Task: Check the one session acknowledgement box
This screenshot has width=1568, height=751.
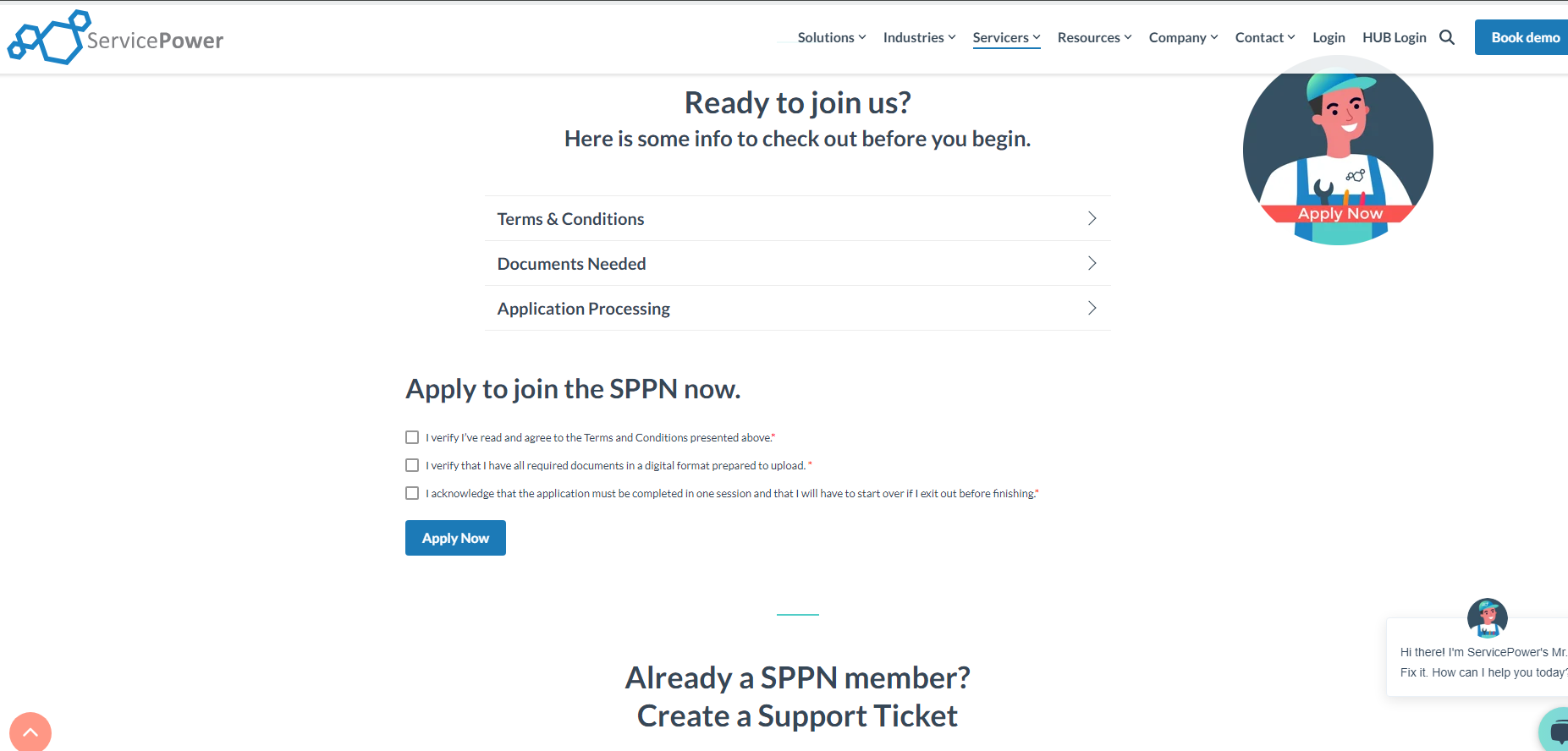Action: click(412, 493)
